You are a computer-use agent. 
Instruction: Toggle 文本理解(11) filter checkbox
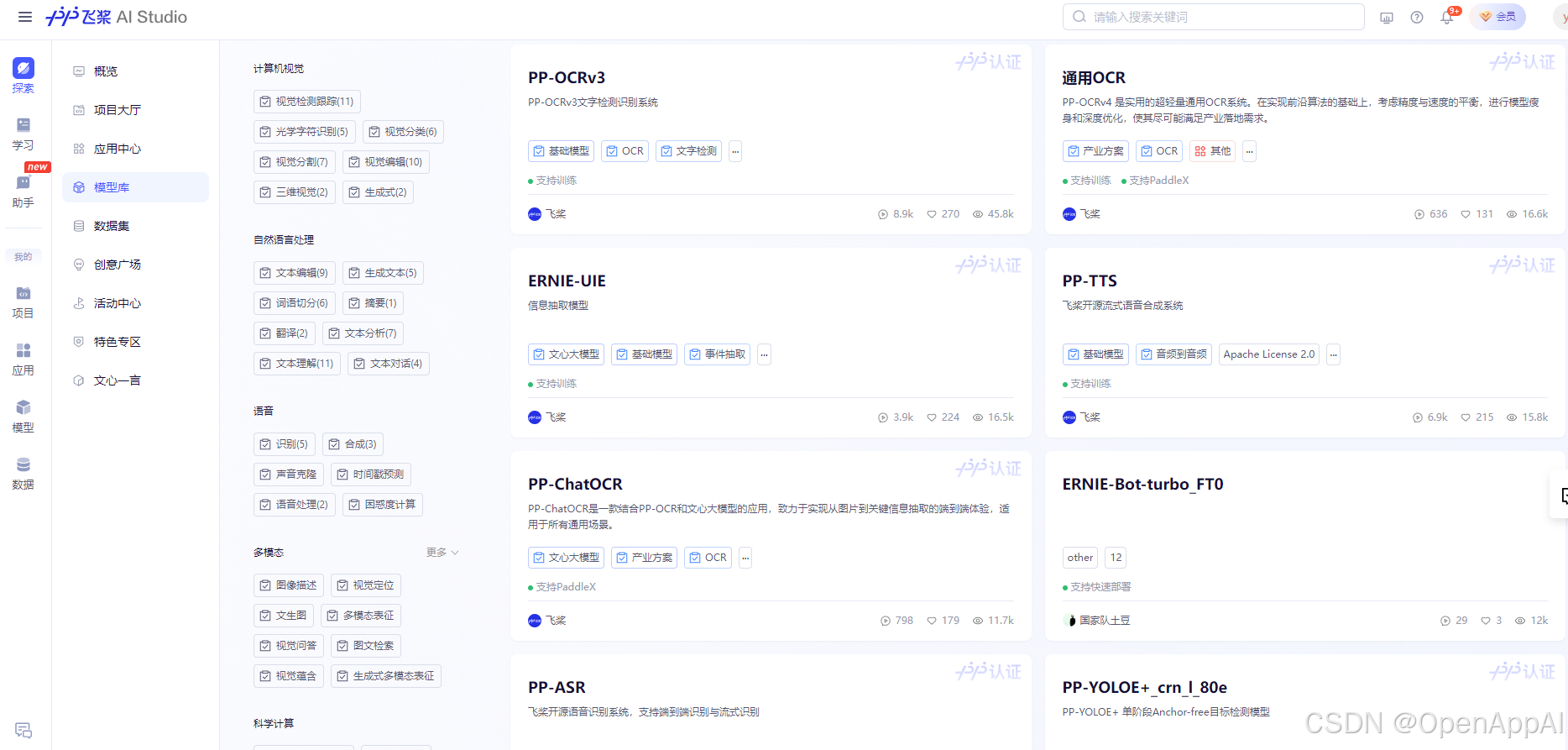[x=297, y=364]
